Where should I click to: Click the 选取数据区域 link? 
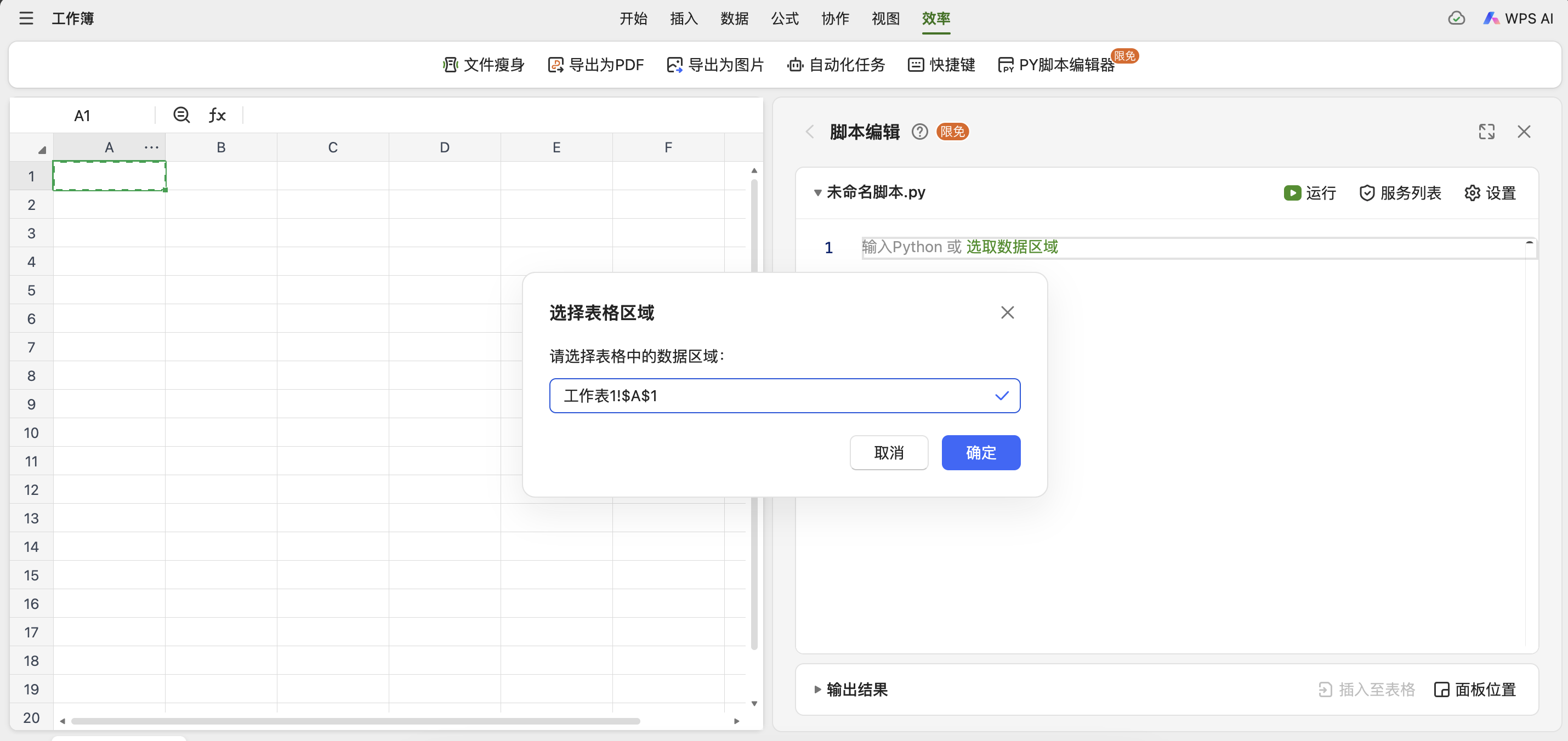(1012, 247)
